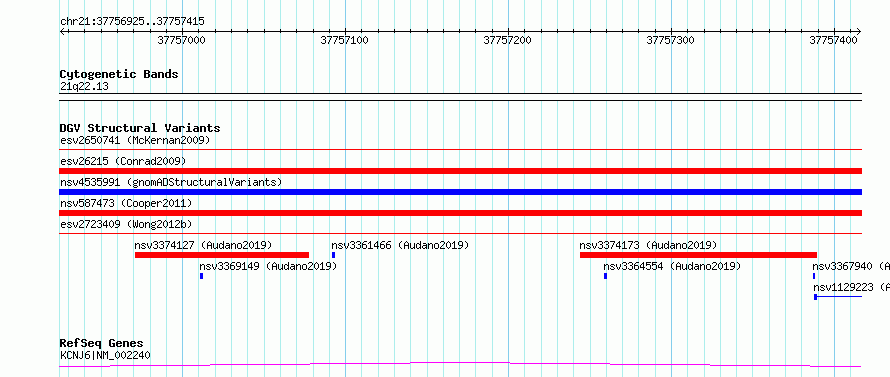Click the esv2650741 (McKernan2009) variant label
The width and height of the screenshot is (890, 377).
tap(135, 140)
